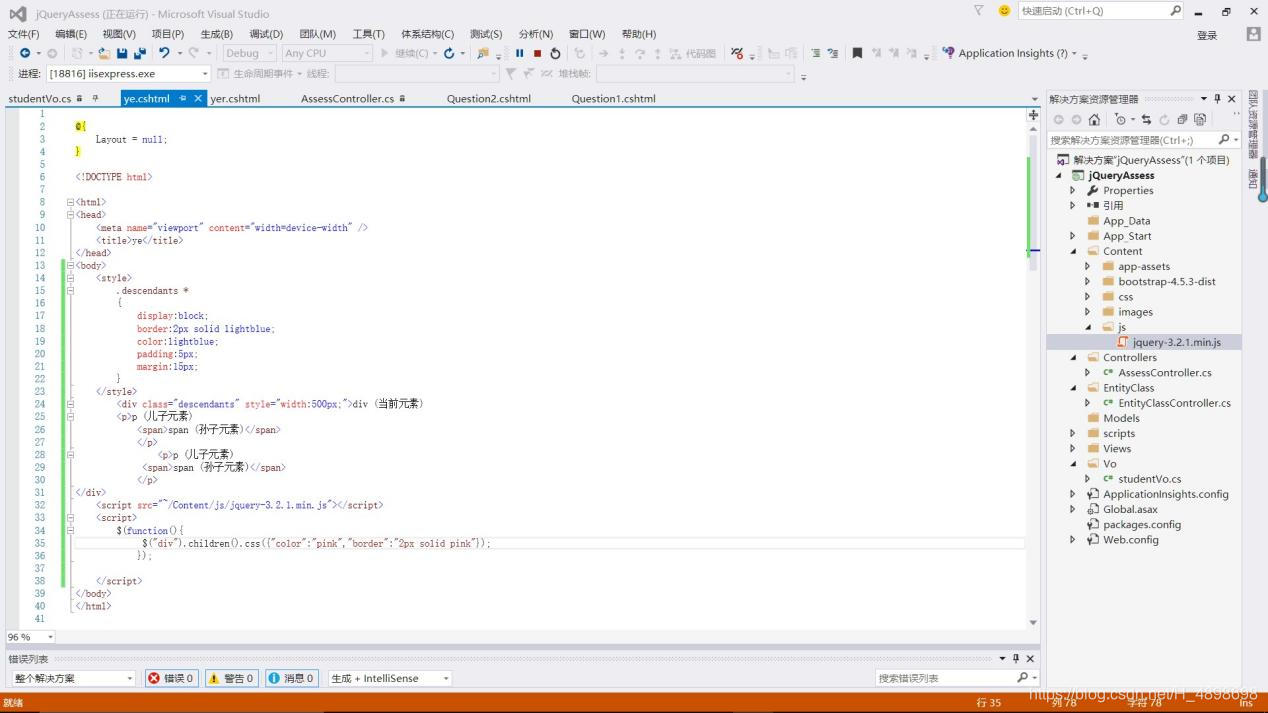Viewport: 1268px width, 713px height.
Task: Click the Login (登录) link
Action: click(1207, 35)
